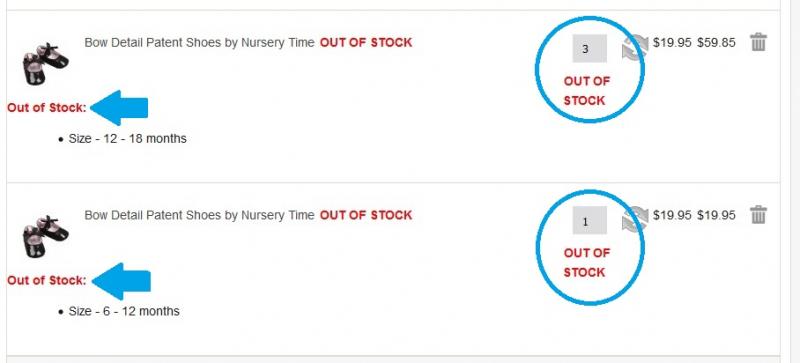Click quantity field showing 1

589,221
